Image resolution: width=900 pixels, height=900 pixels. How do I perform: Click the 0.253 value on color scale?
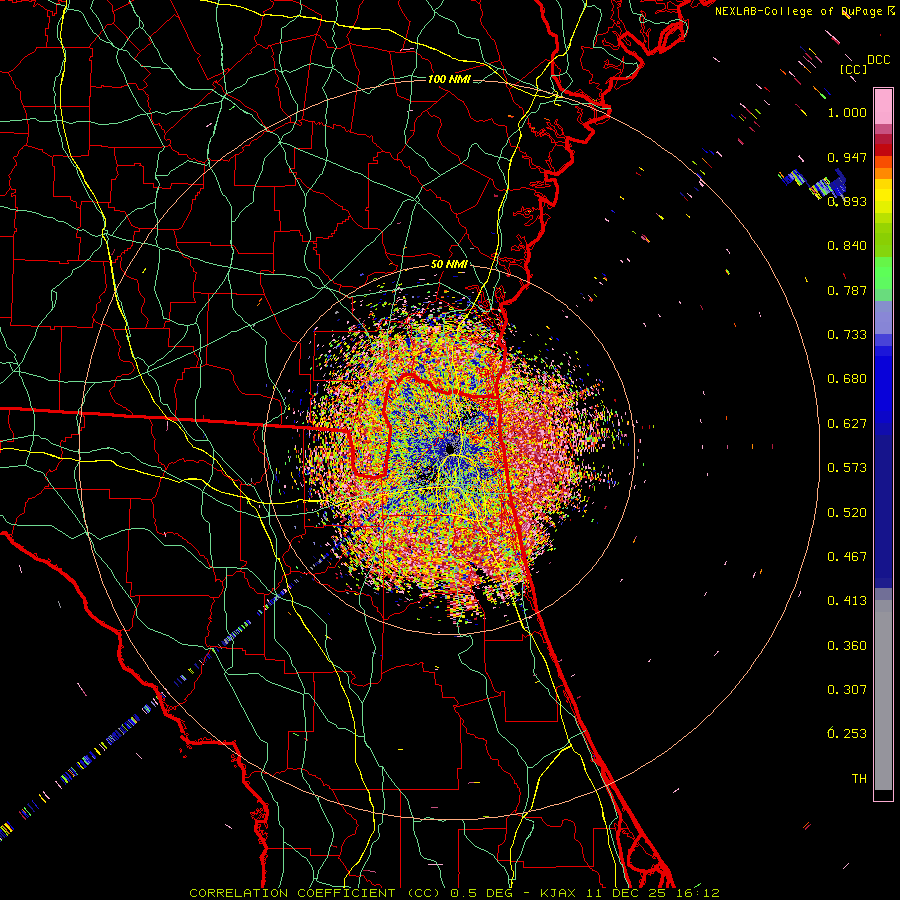[847, 734]
